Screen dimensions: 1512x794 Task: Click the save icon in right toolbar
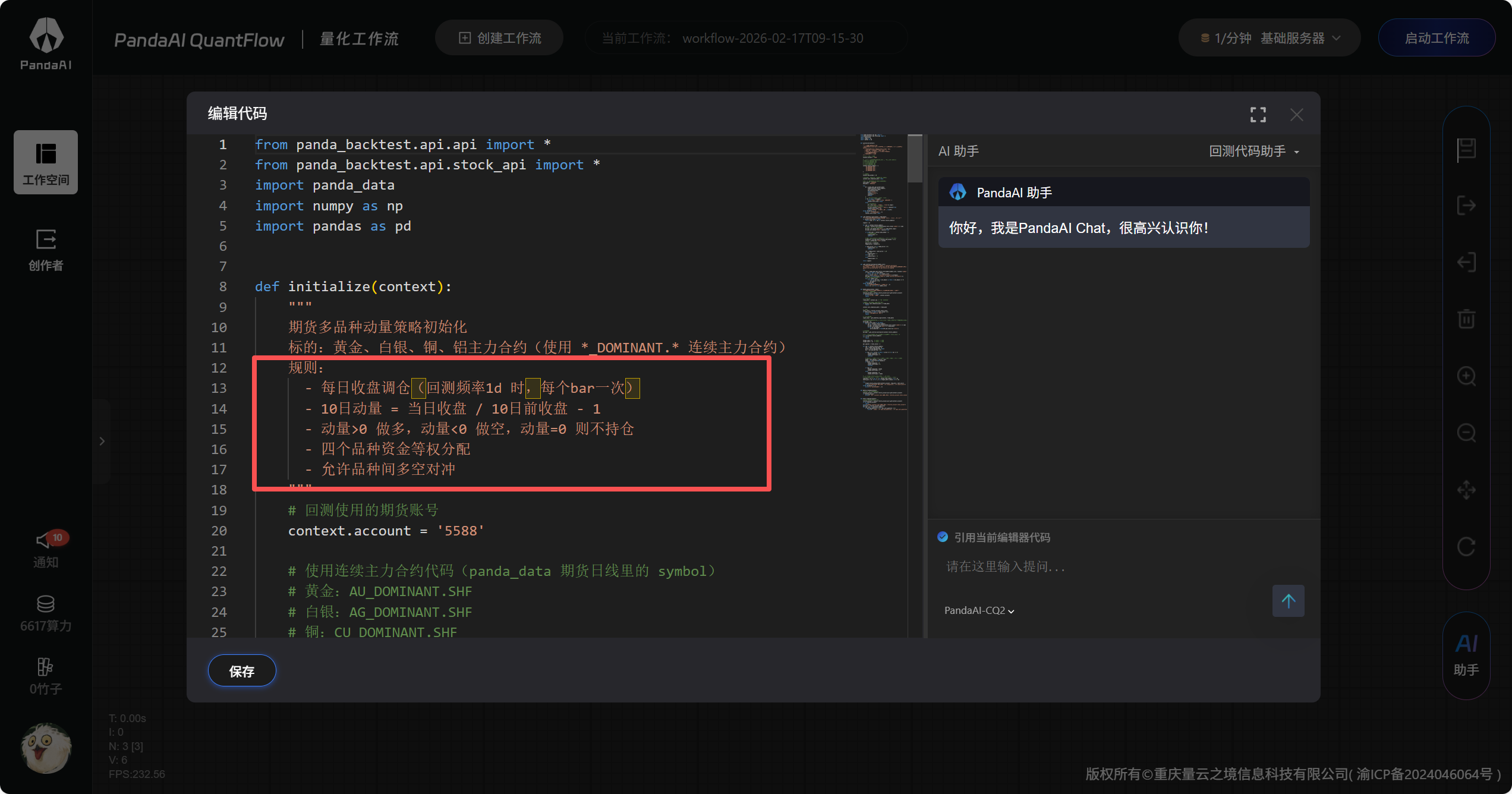click(1466, 149)
